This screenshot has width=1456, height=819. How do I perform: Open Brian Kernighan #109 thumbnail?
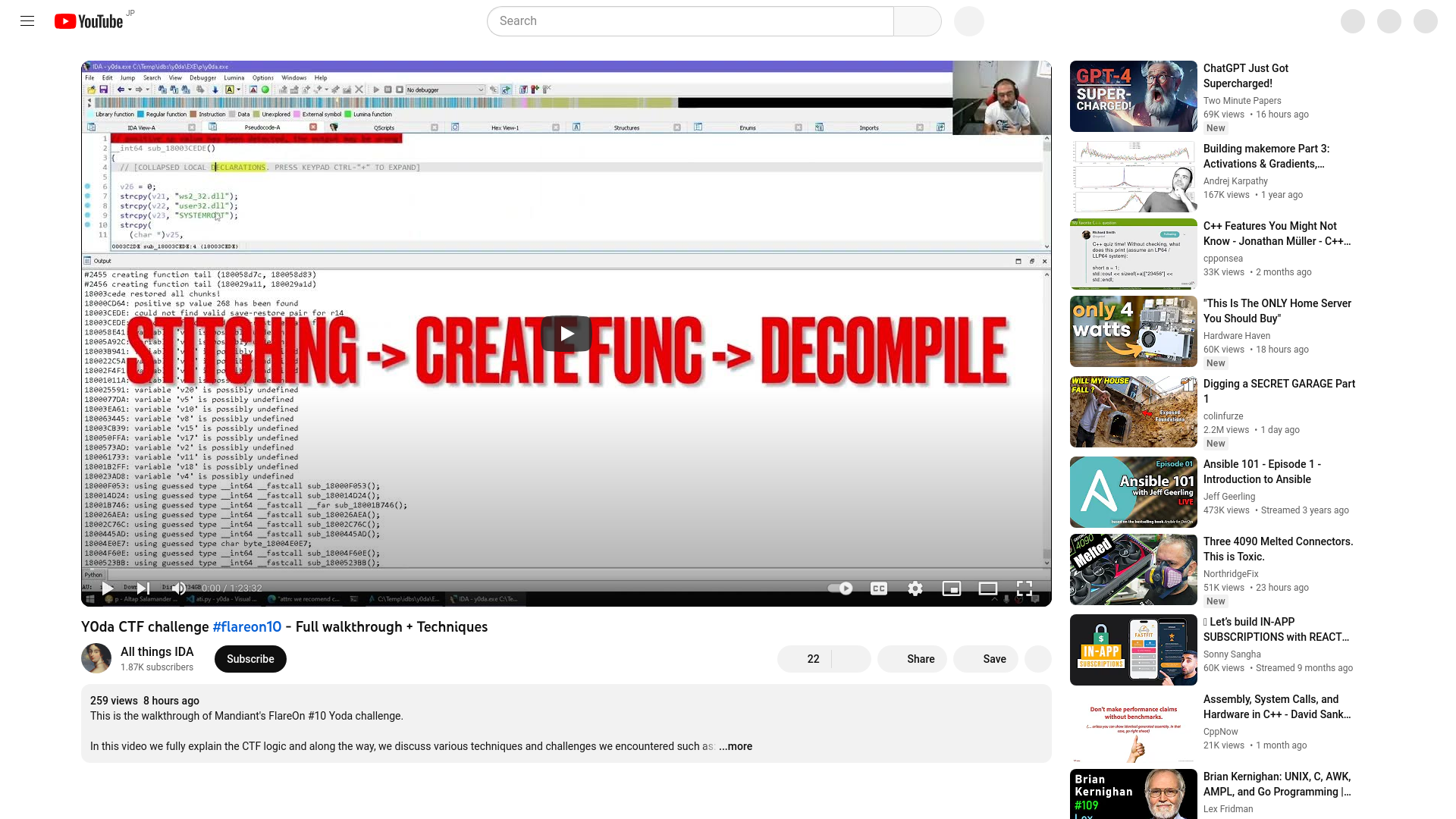(1134, 794)
